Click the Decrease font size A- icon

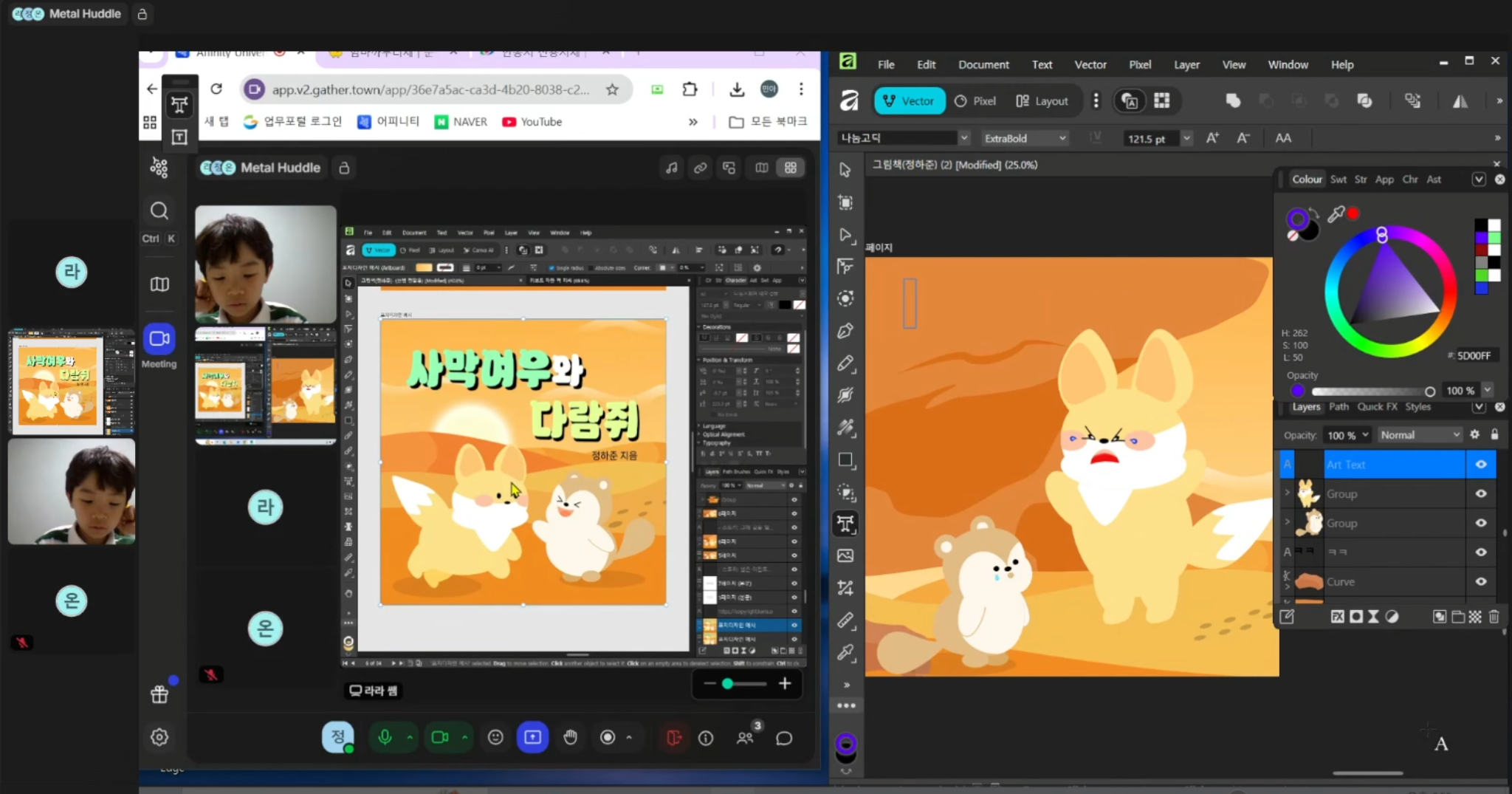[x=1243, y=138]
